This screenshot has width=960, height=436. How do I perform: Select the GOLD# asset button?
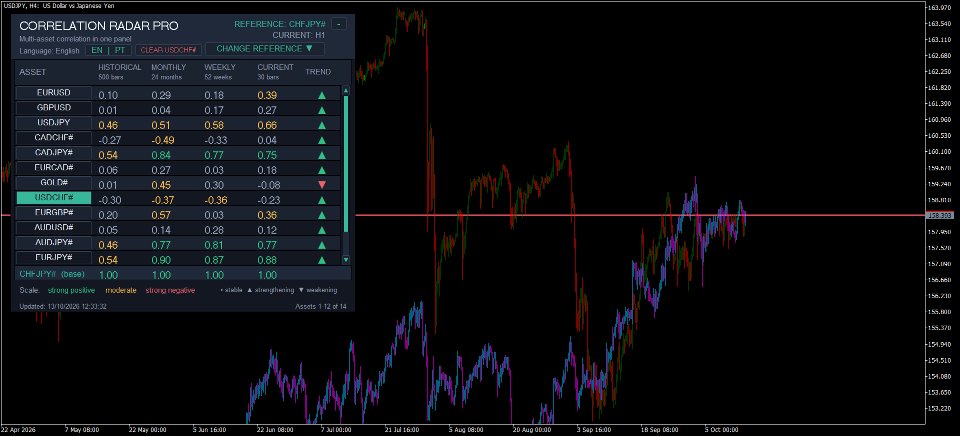click(x=54, y=182)
